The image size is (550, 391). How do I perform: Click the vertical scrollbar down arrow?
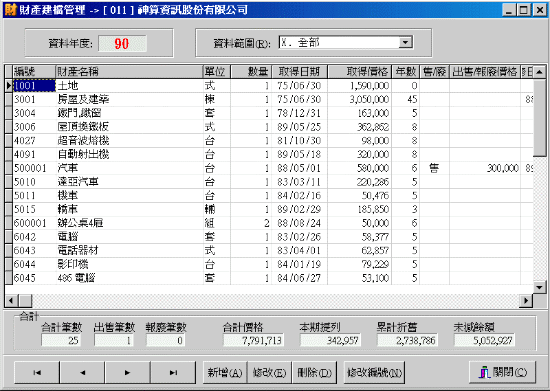pyautogui.click(x=539, y=288)
